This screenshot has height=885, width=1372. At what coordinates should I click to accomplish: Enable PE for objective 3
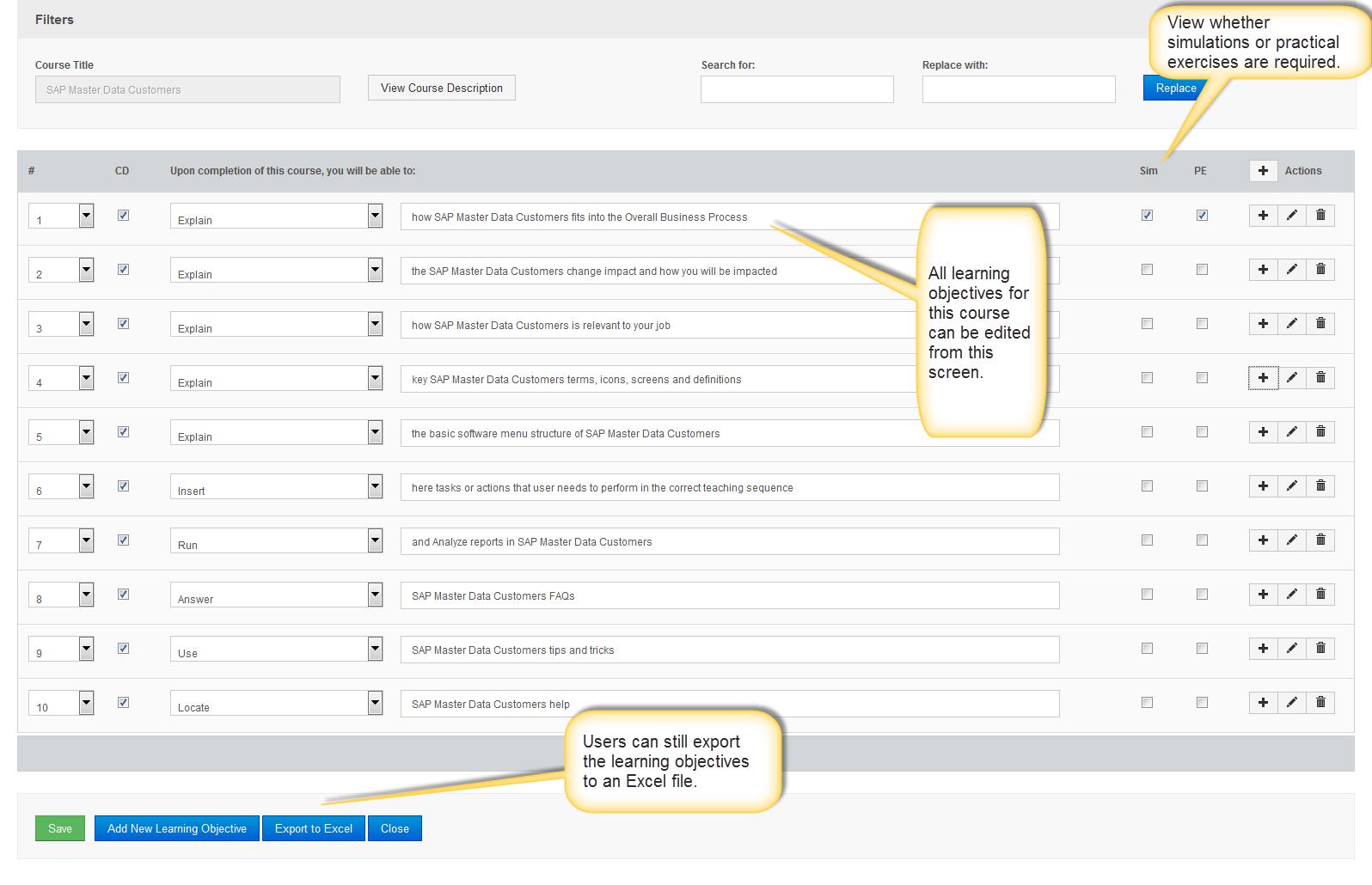pyautogui.click(x=1202, y=324)
